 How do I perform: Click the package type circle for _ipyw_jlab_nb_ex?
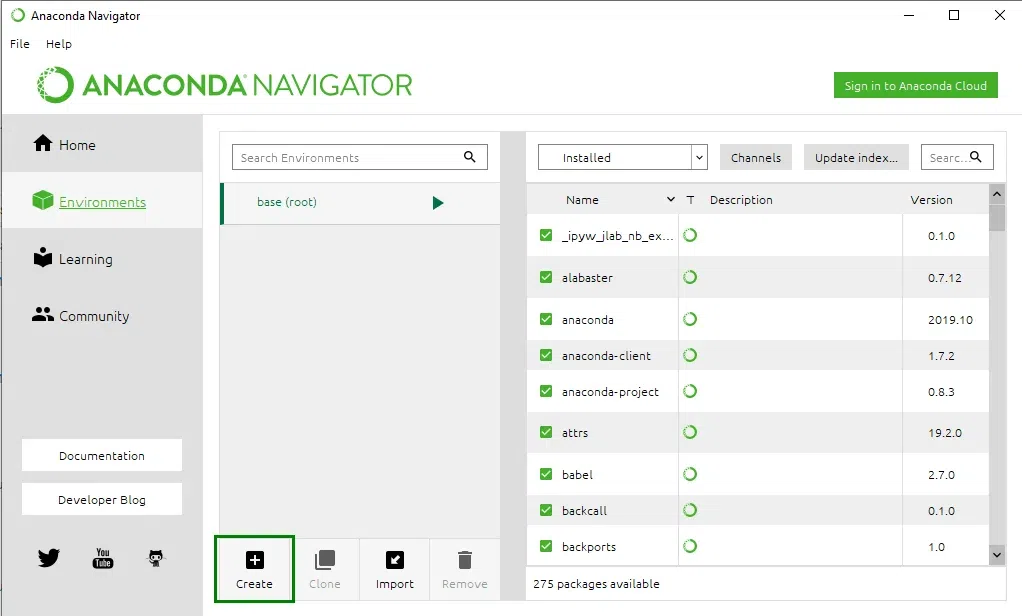tap(690, 235)
